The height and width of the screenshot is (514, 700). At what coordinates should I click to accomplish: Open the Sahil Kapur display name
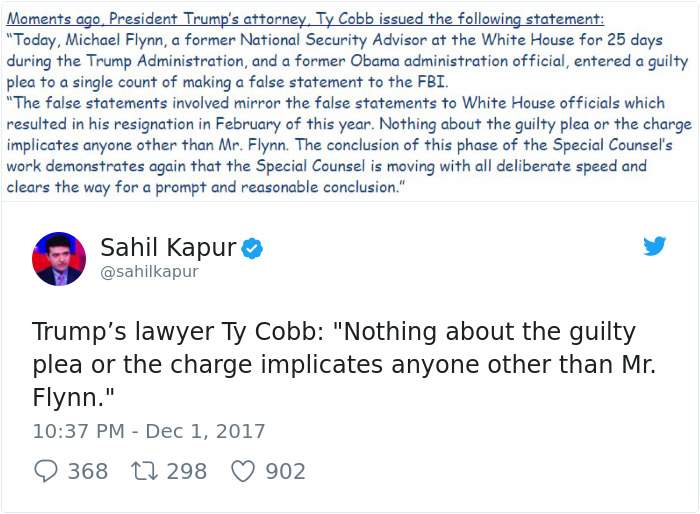point(168,247)
